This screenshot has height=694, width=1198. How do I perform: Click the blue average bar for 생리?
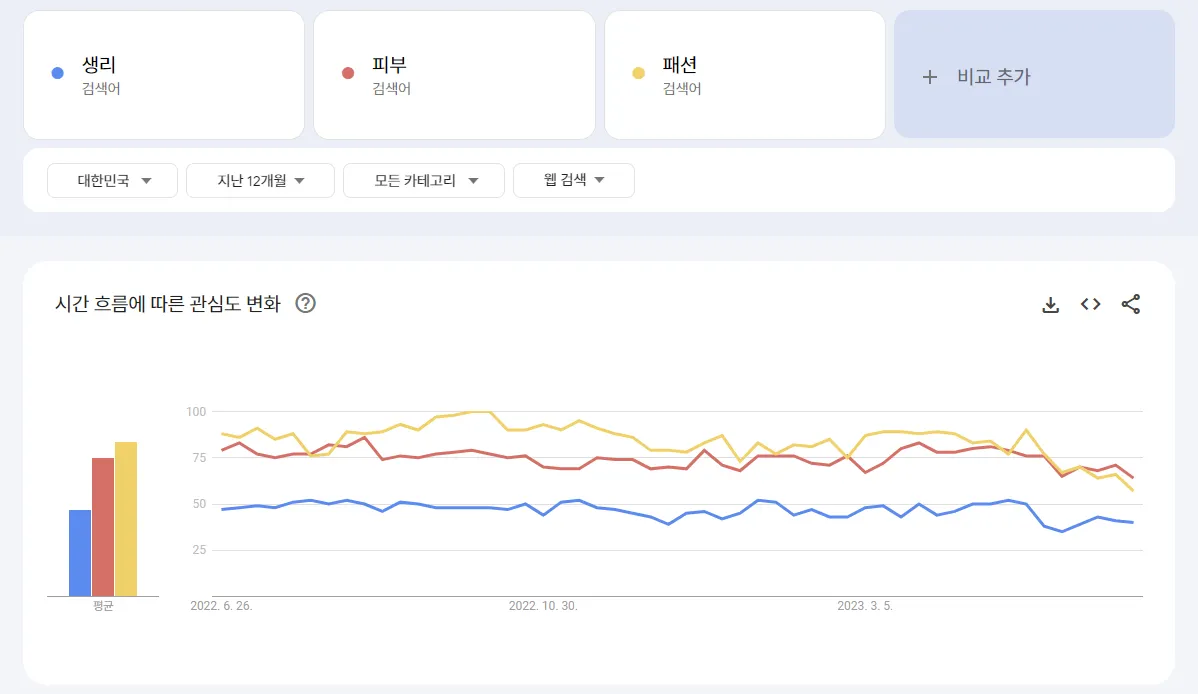(x=80, y=553)
